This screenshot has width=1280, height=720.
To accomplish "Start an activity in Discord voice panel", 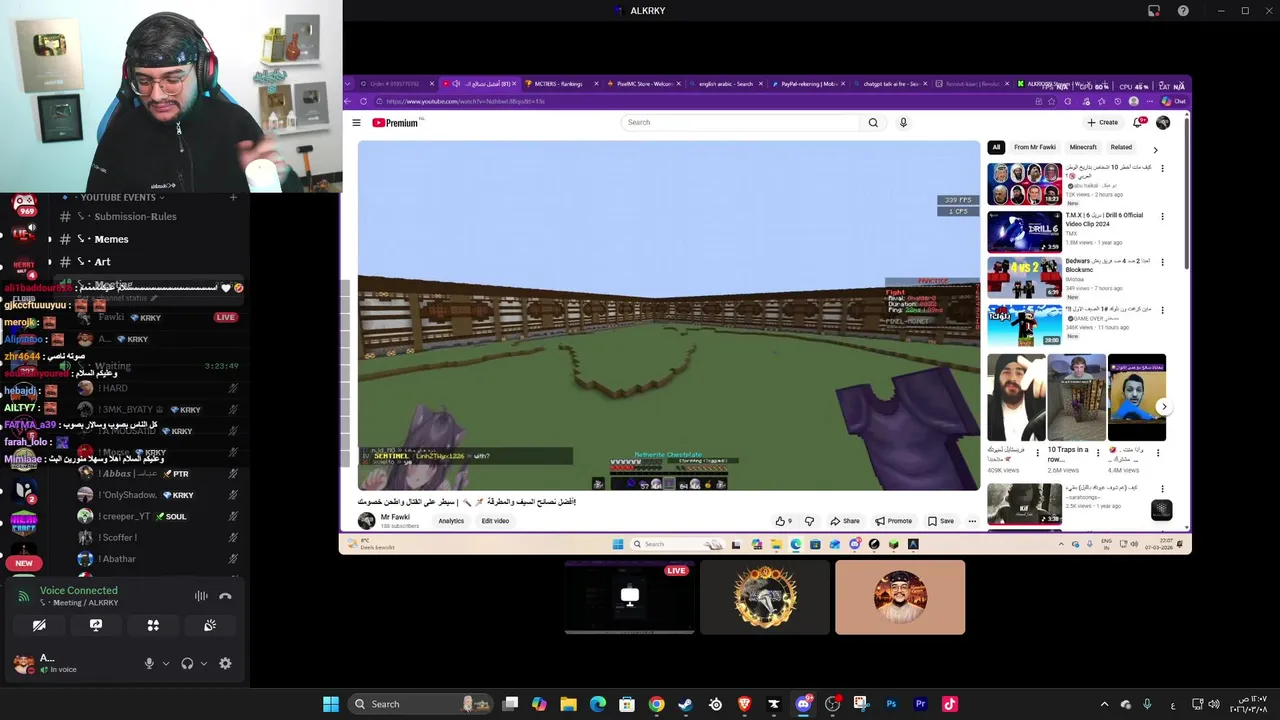I will coord(153,625).
